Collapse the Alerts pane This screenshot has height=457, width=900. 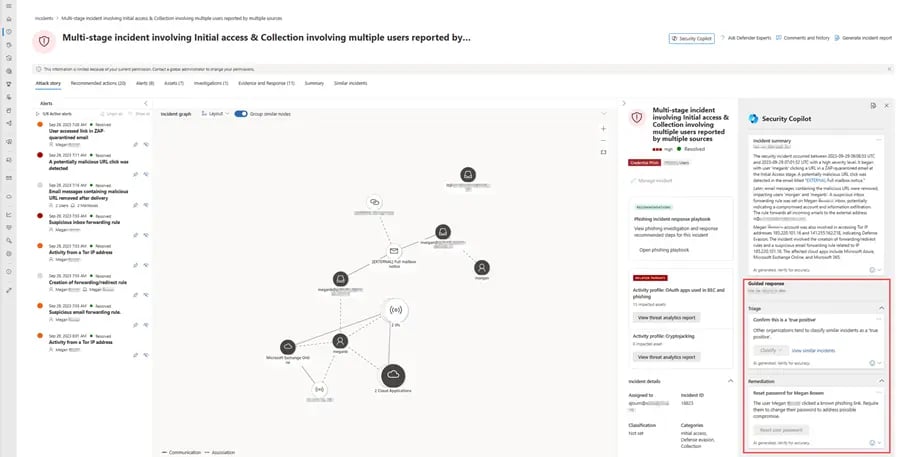[x=147, y=103]
